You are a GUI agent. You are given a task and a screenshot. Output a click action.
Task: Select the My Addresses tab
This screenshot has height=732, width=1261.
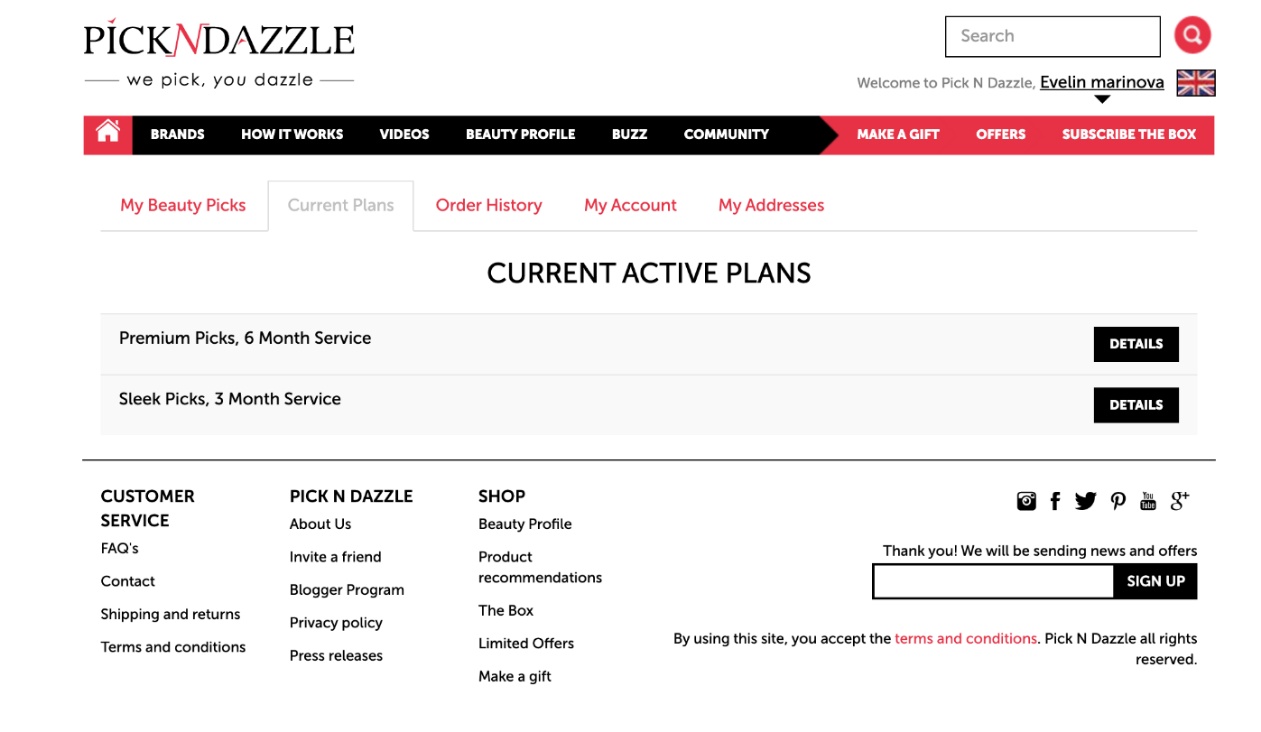pos(771,205)
